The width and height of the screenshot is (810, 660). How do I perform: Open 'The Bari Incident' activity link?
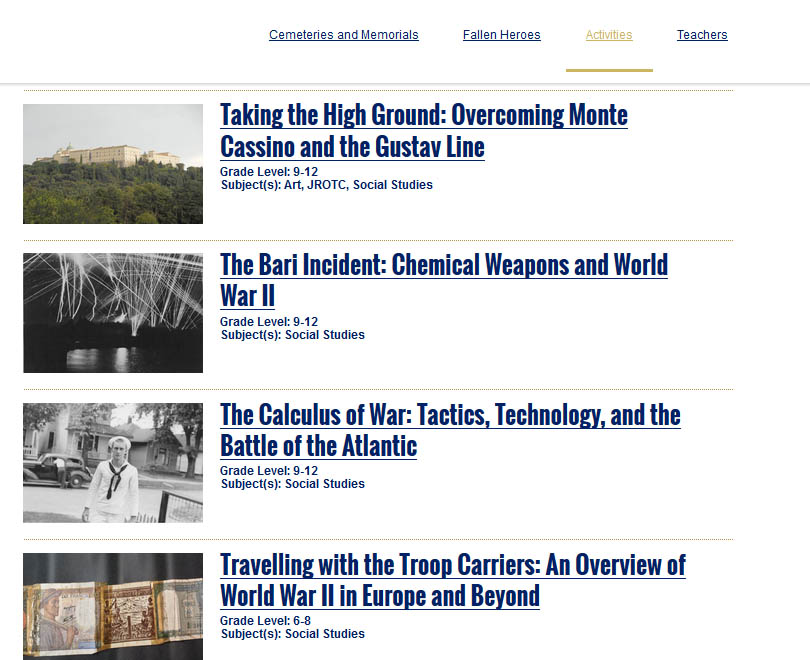pyautogui.click(x=443, y=280)
